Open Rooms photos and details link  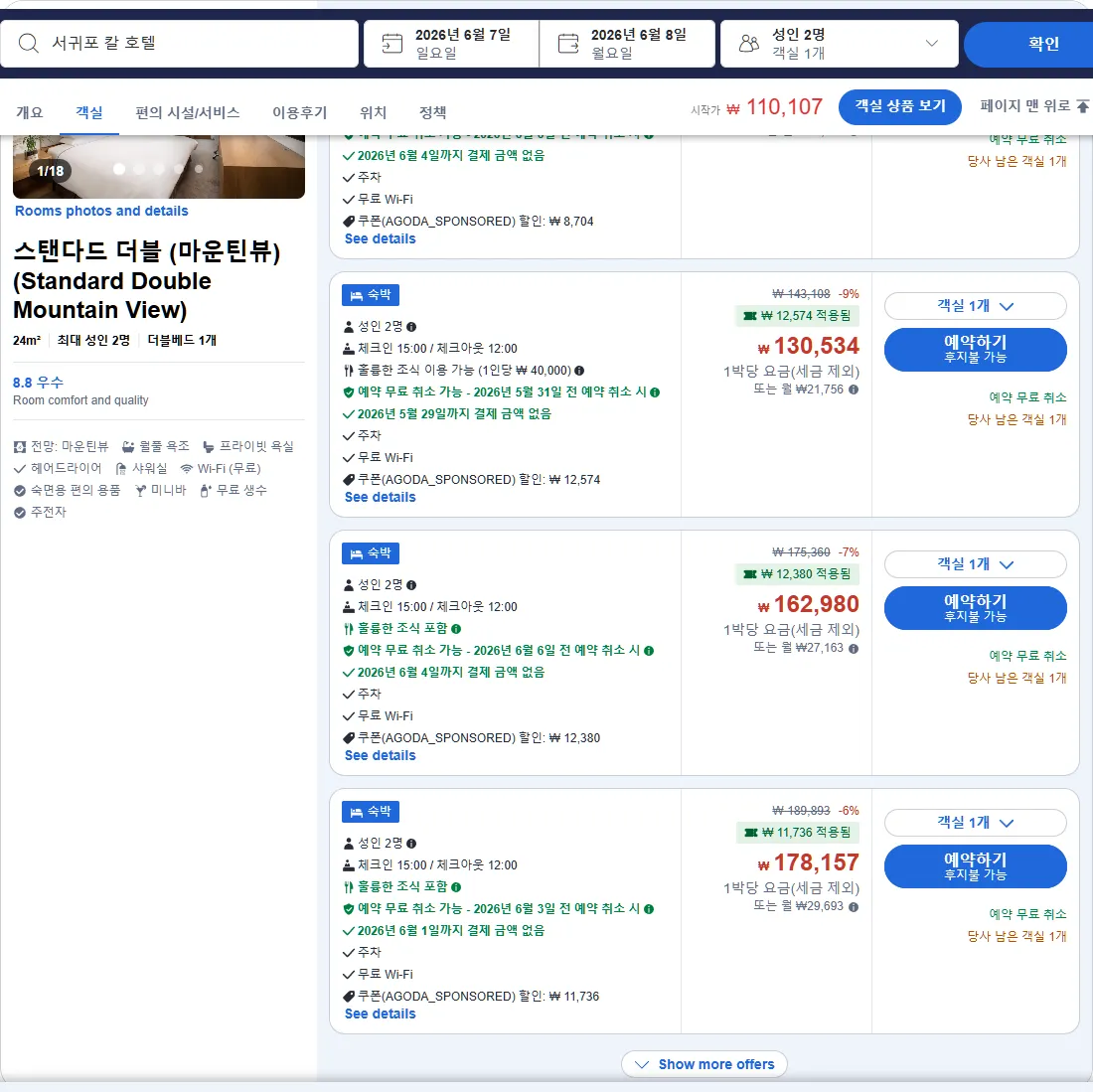tap(101, 211)
